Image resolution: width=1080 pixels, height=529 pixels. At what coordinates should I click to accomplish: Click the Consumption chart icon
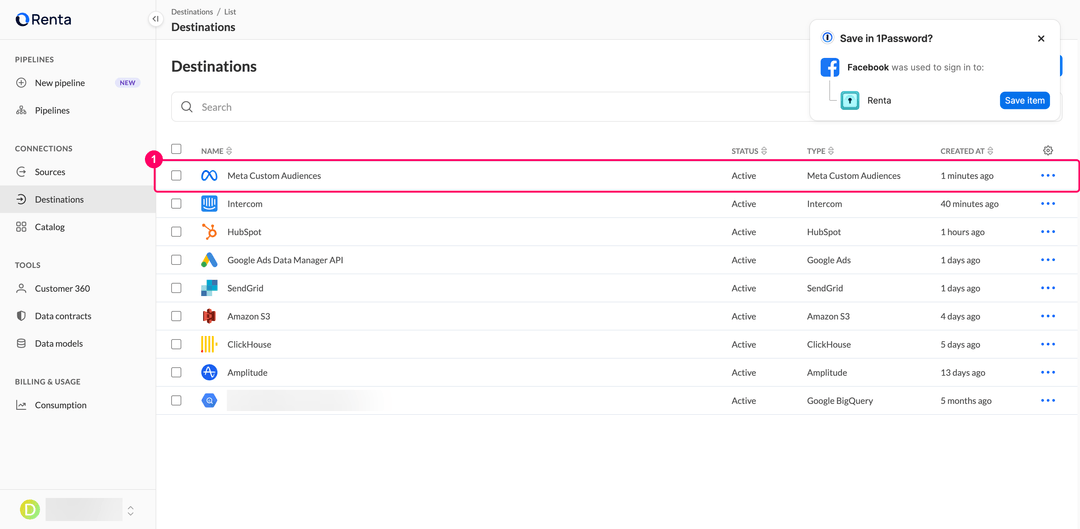click(x=21, y=405)
